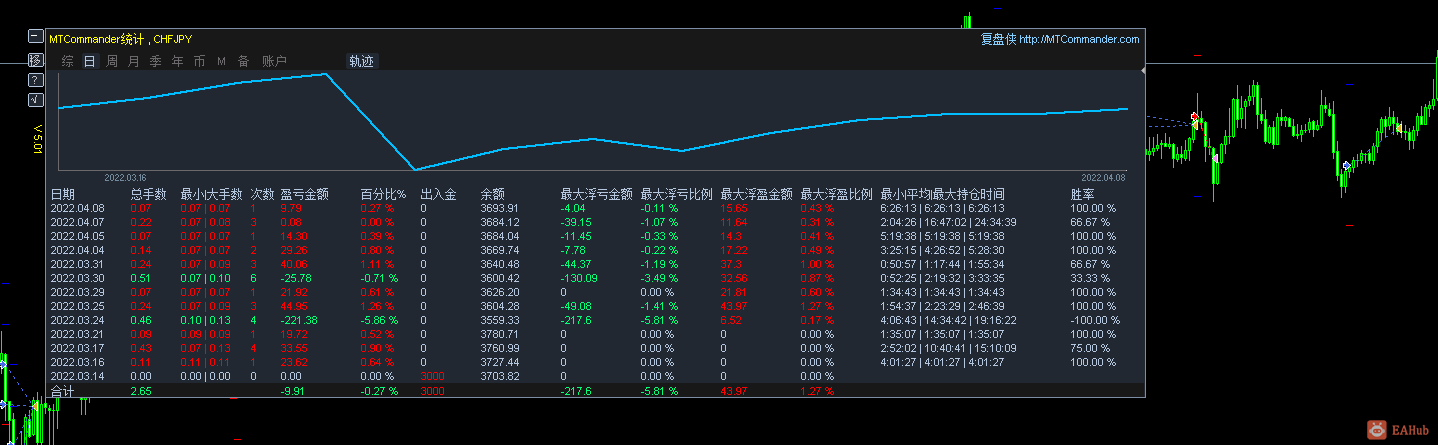The height and width of the screenshot is (445, 1438).
Task: Click the 次数 column header
Action: pos(262,194)
